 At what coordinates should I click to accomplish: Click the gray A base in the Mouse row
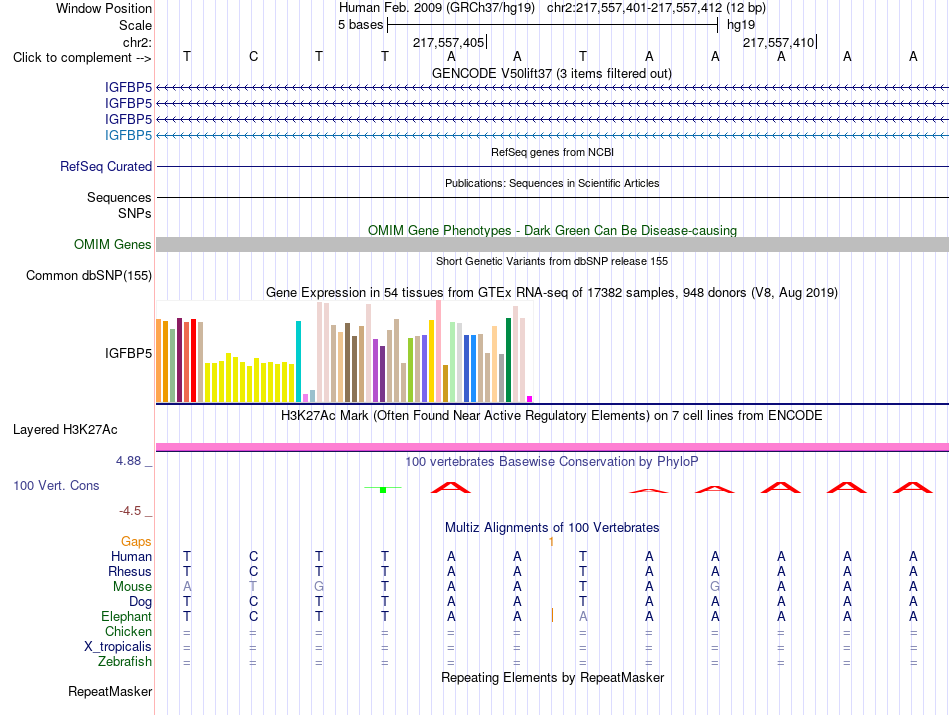coord(187,587)
